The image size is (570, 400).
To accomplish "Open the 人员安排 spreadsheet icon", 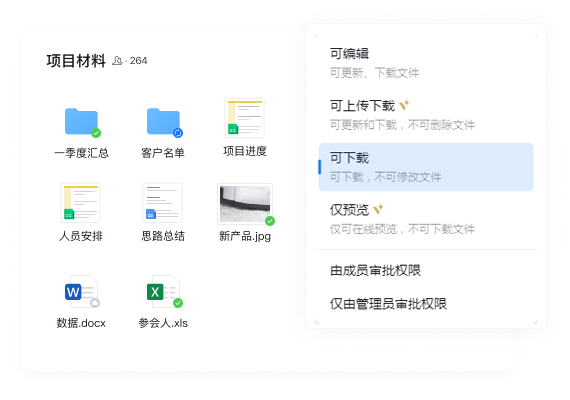I will tap(81, 203).
